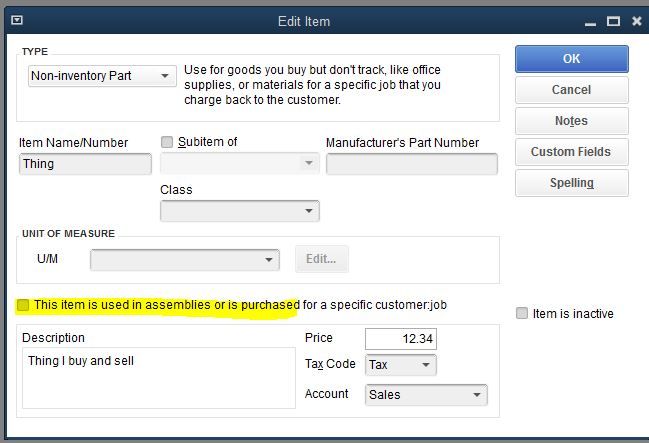Viewport: 649px width, 443px height.
Task: Close the Edit Item dialog
Action: click(638, 20)
